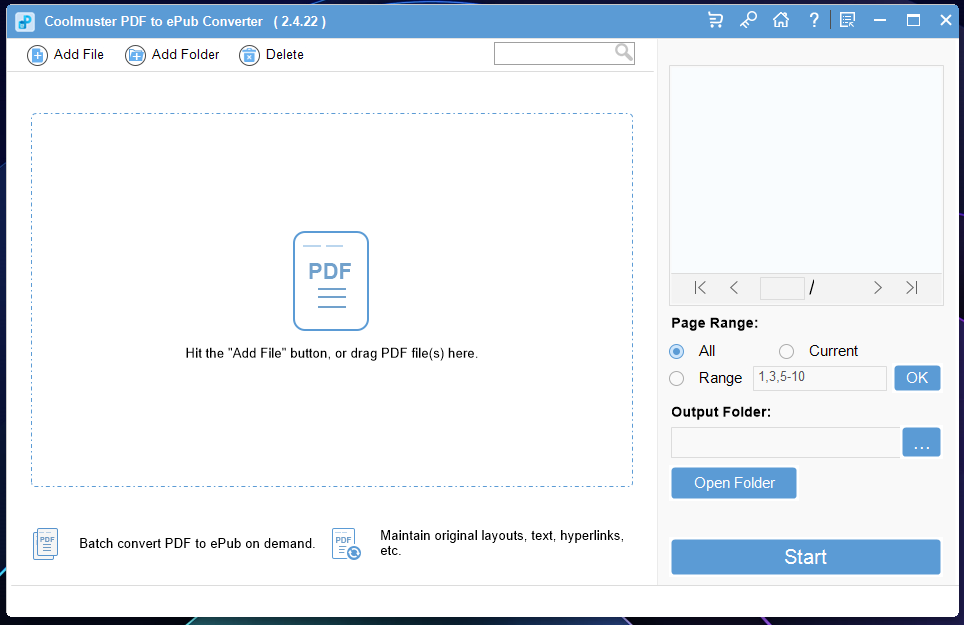Open the register key icon
Image resolution: width=964 pixels, height=625 pixels.
point(748,20)
